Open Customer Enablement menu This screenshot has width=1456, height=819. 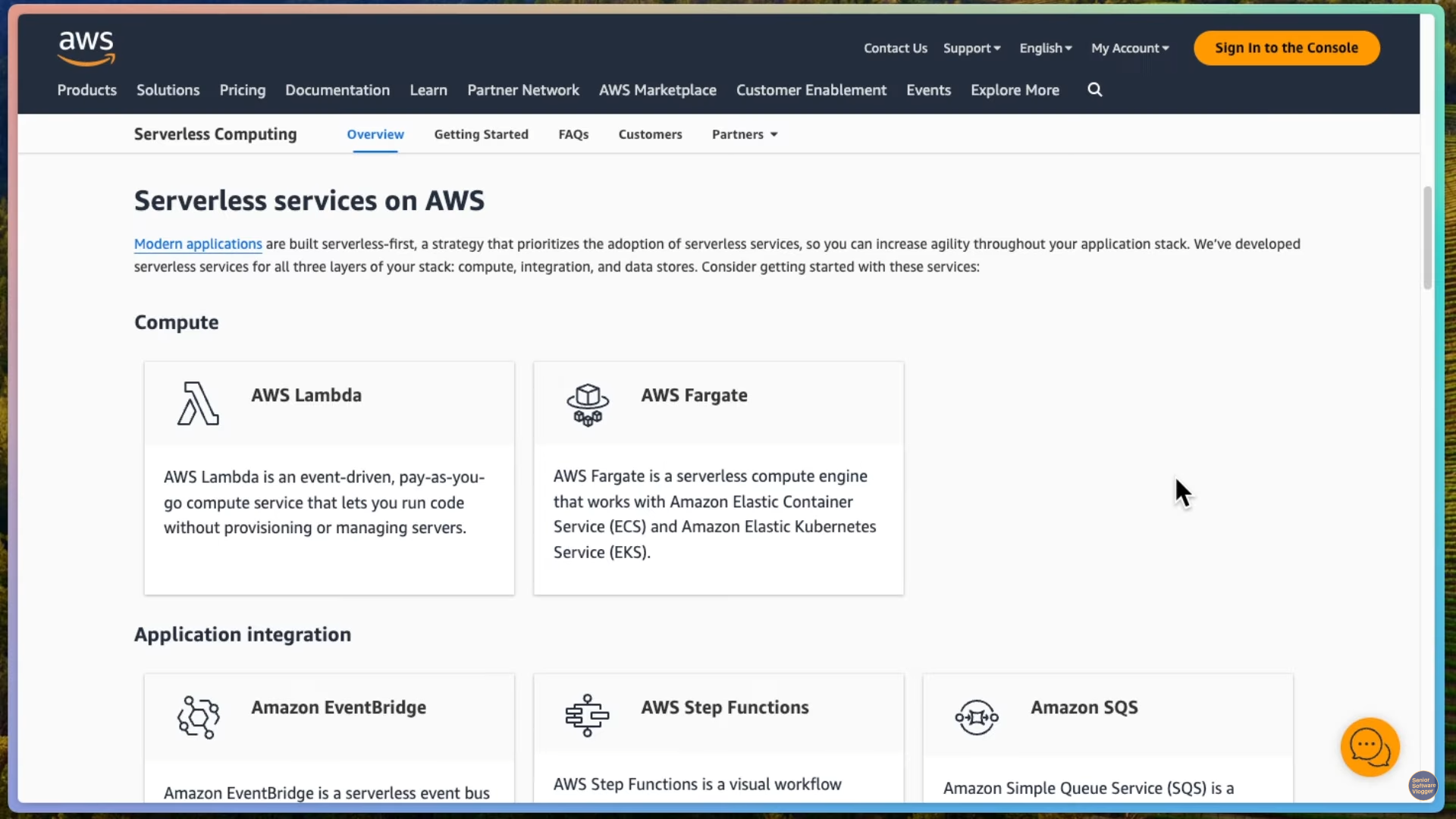click(x=811, y=90)
